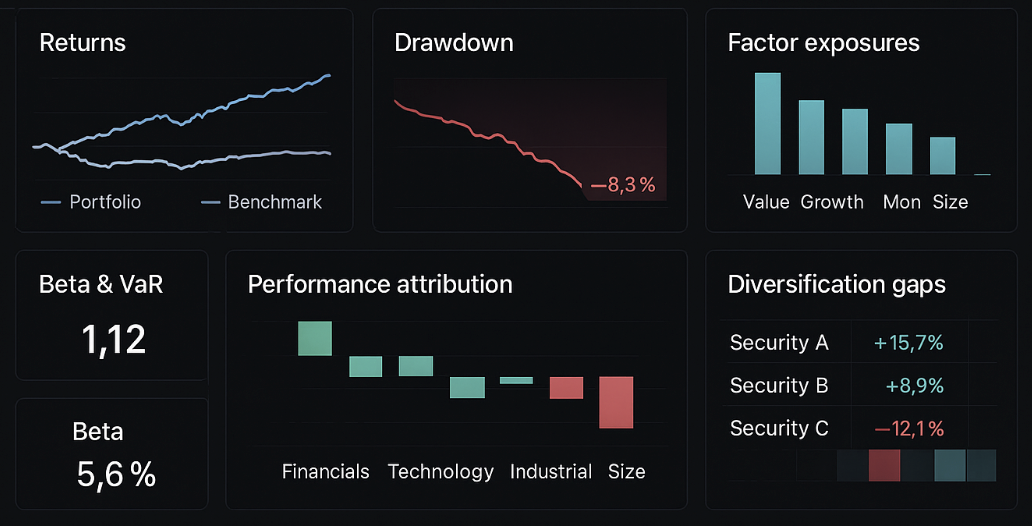
Task: Select the Growth bar in Factor exposures
Action: coord(811,137)
